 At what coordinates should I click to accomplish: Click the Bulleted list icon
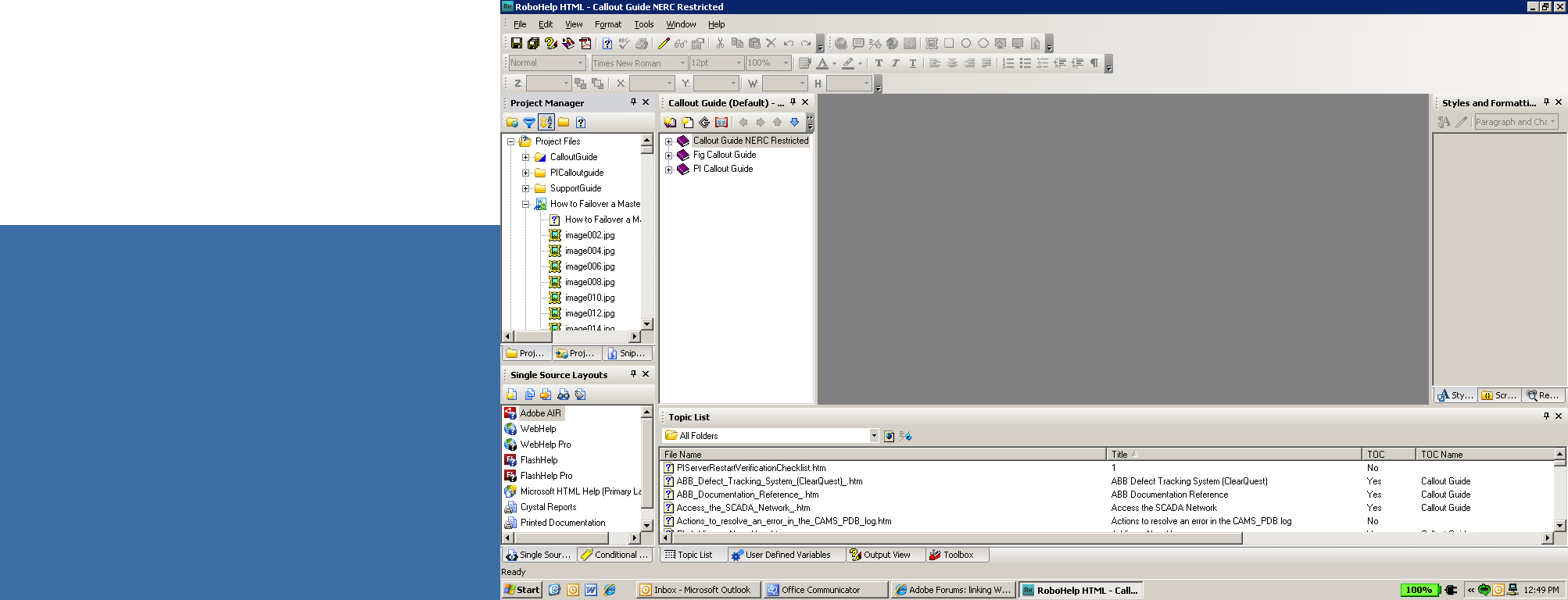click(x=1026, y=63)
